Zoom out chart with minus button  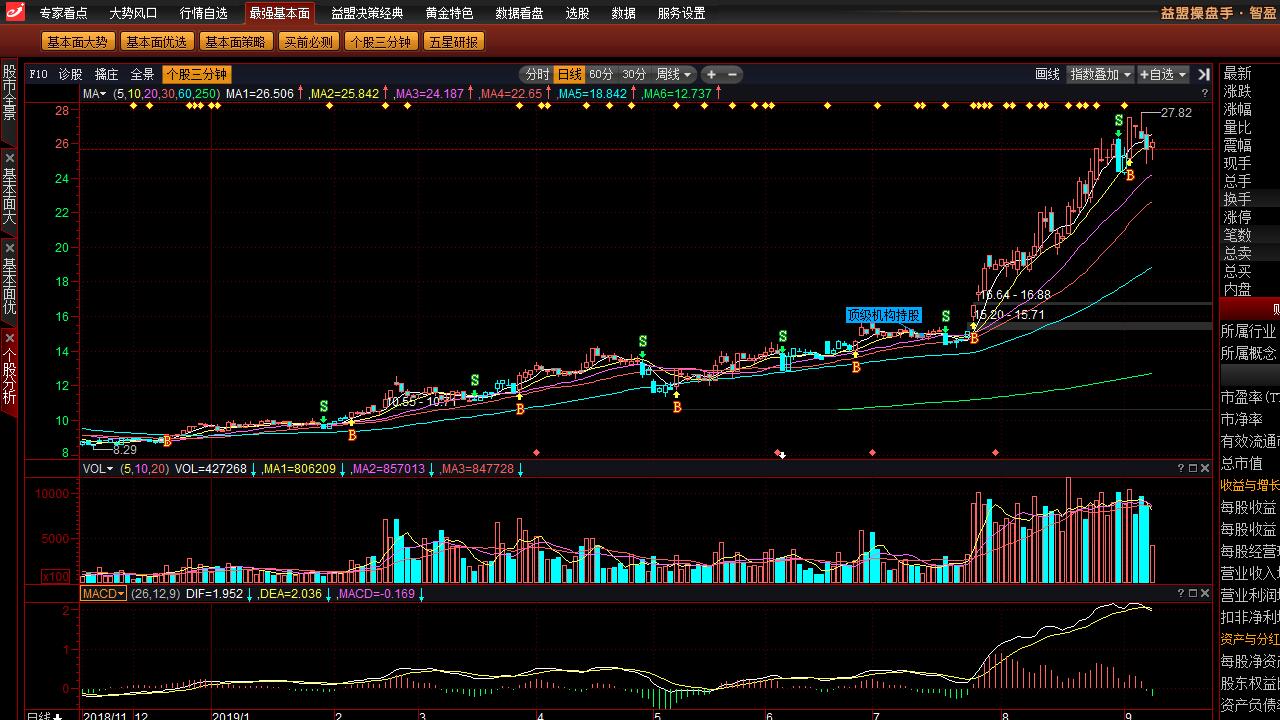tap(733, 74)
